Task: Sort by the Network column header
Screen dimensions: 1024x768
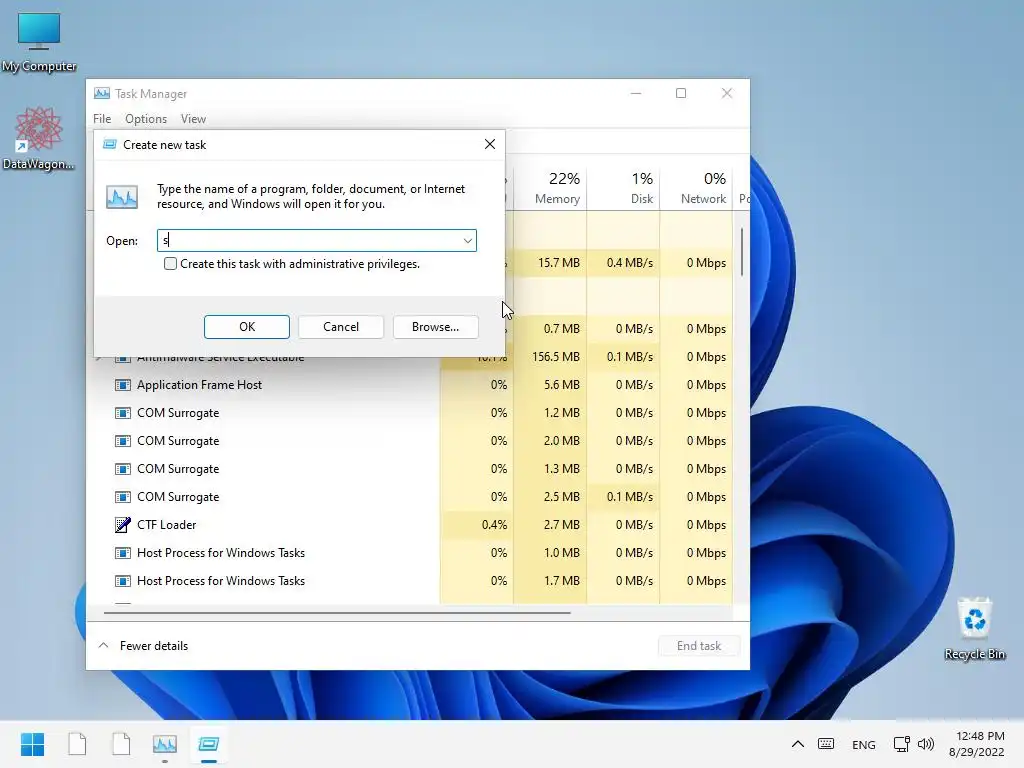Action: point(697,187)
